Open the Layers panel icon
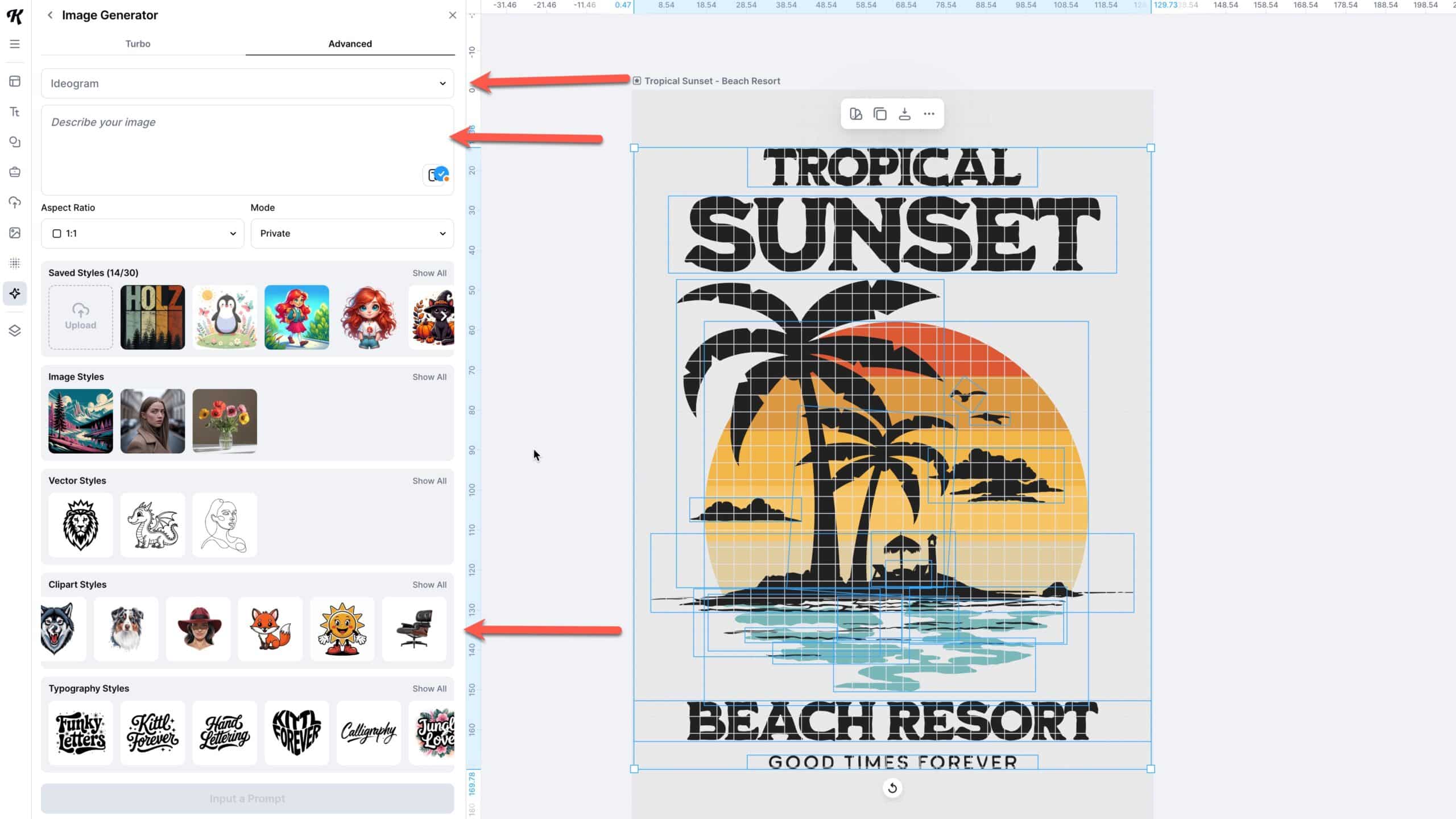This screenshot has width=1456, height=819. [15, 330]
